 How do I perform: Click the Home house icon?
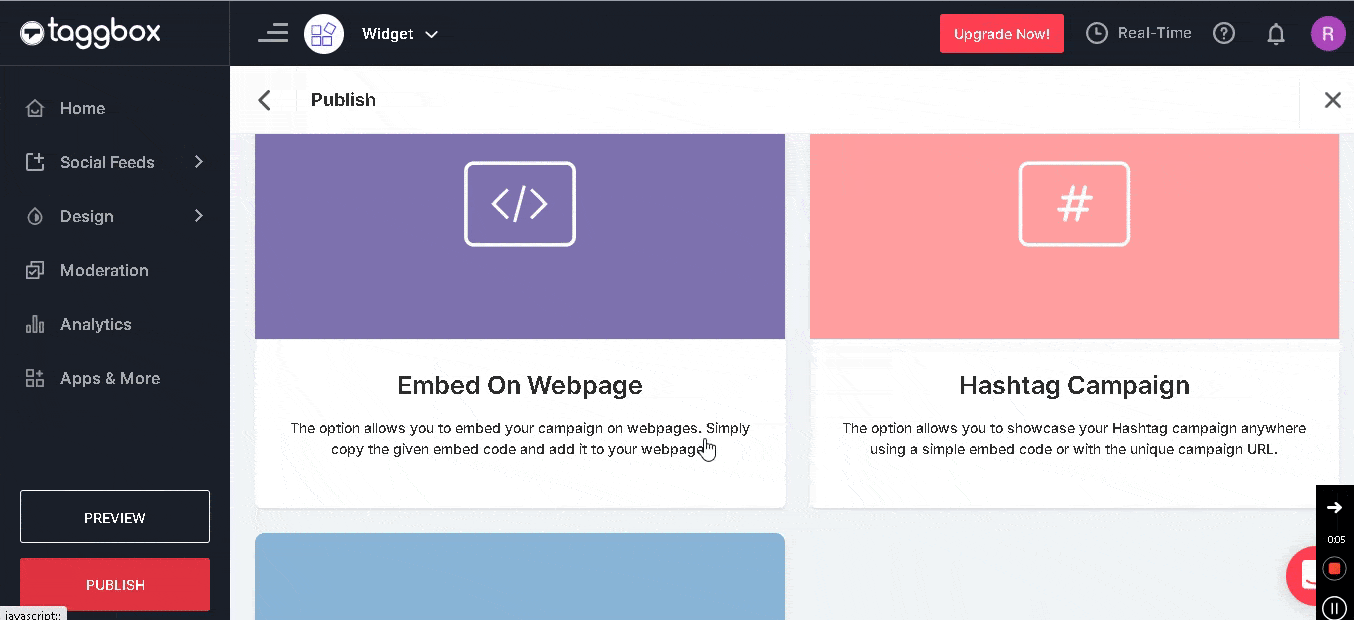pyautogui.click(x=35, y=108)
